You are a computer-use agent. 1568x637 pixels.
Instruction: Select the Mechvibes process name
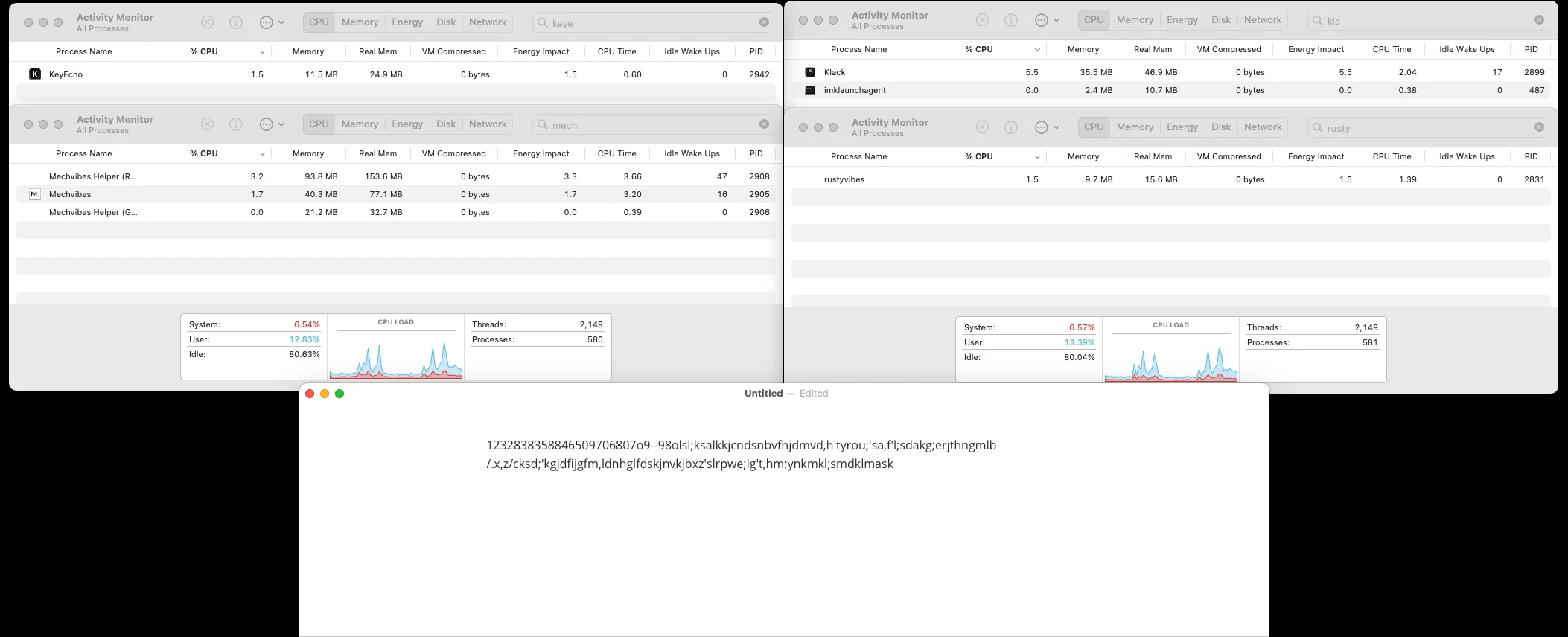pyautogui.click(x=70, y=194)
